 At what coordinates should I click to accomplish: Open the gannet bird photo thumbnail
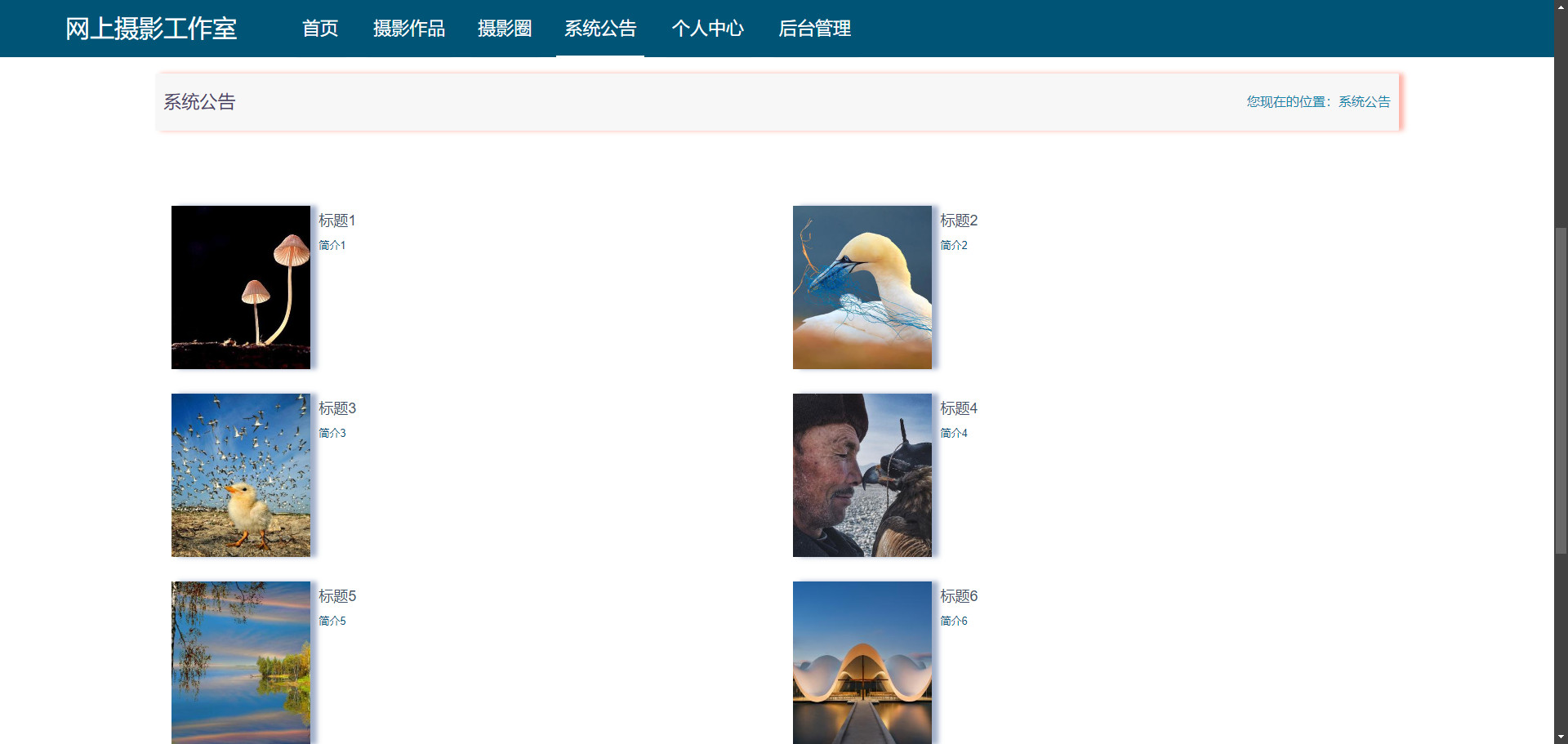pyautogui.click(x=862, y=287)
